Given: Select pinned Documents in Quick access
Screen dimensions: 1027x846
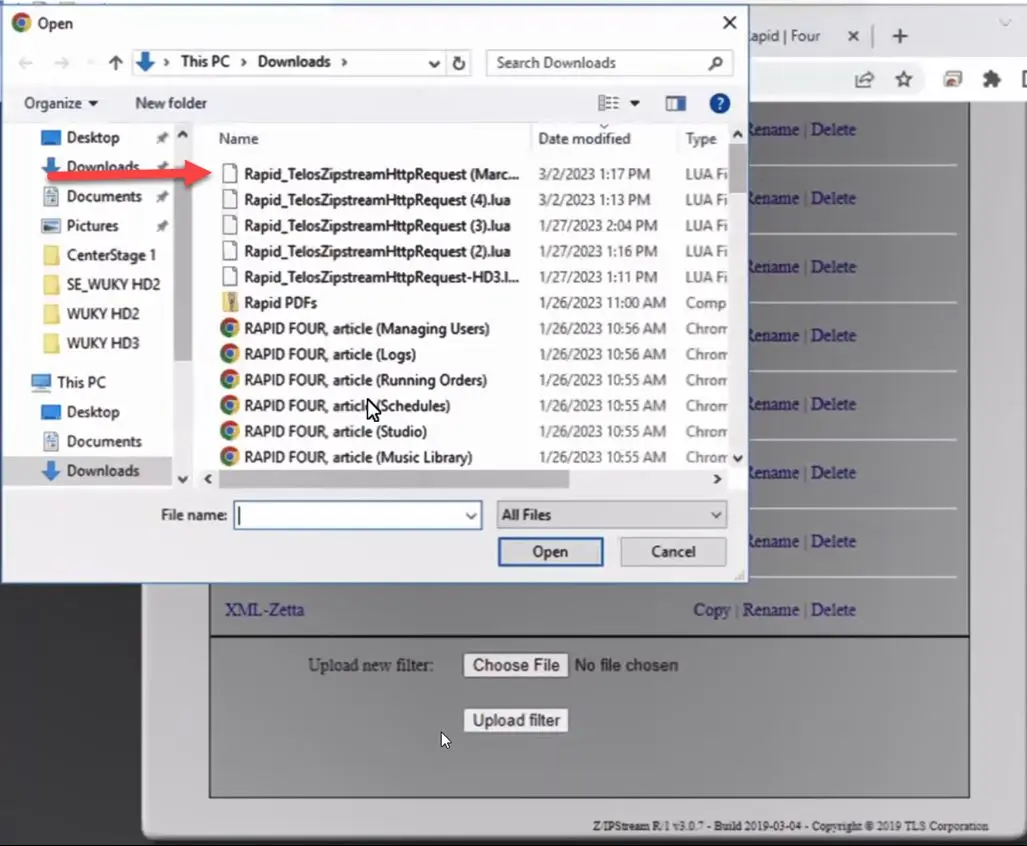Looking at the screenshot, I should tap(103, 196).
